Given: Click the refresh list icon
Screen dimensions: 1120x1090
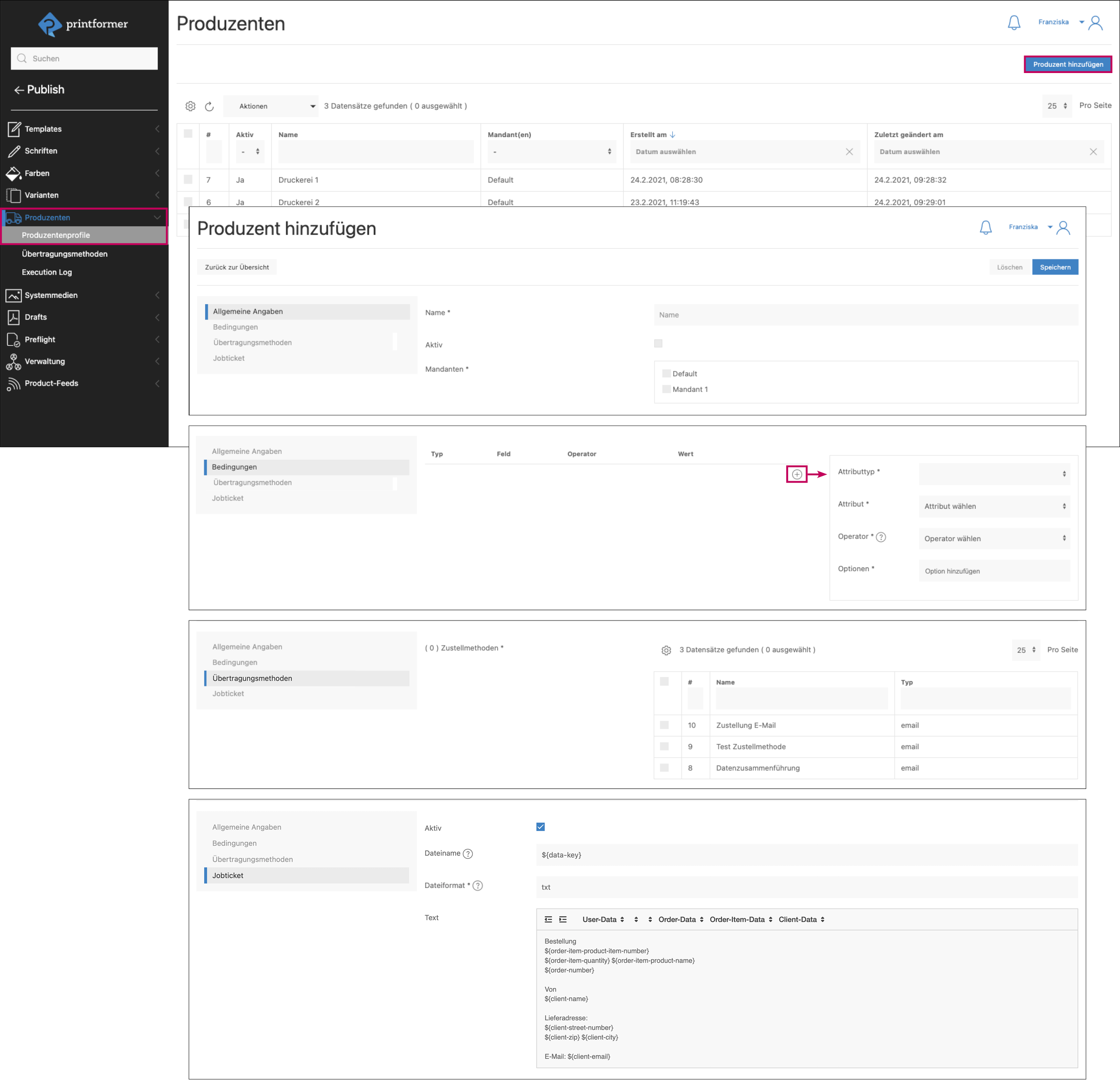Looking at the screenshot, I should tap(210, 106).
